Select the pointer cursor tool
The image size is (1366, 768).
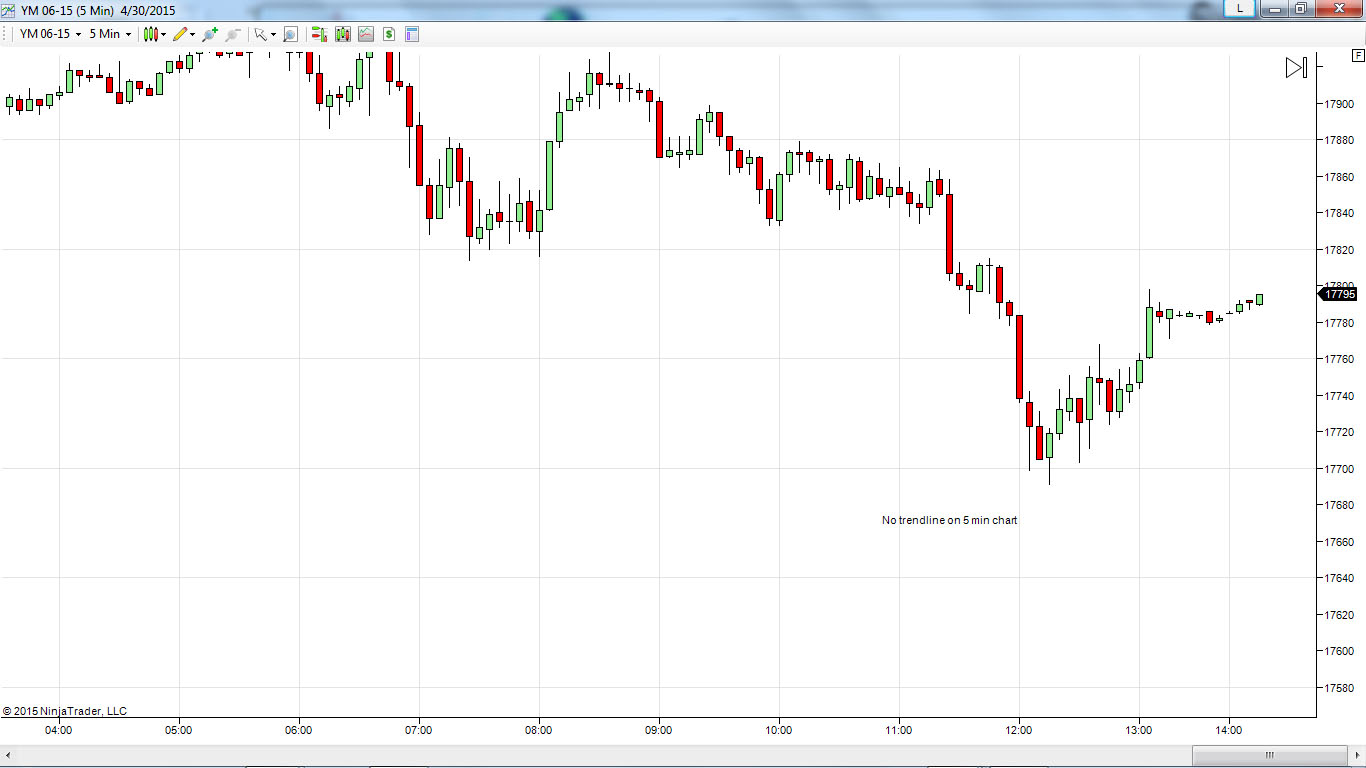point(260,34)
